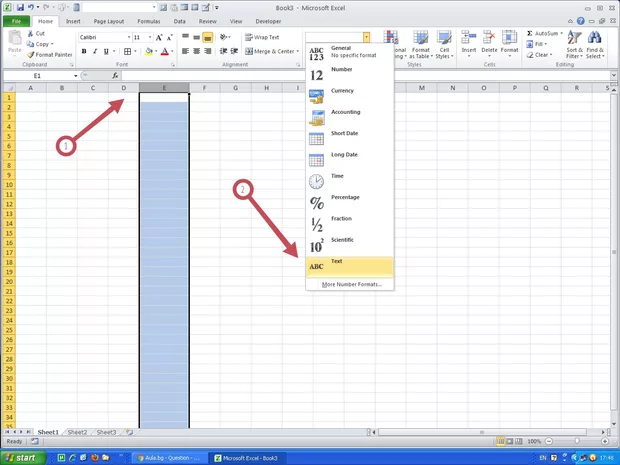Open Sort & Filter menu
The image size is (620, 465).
(x=574, y=45)
